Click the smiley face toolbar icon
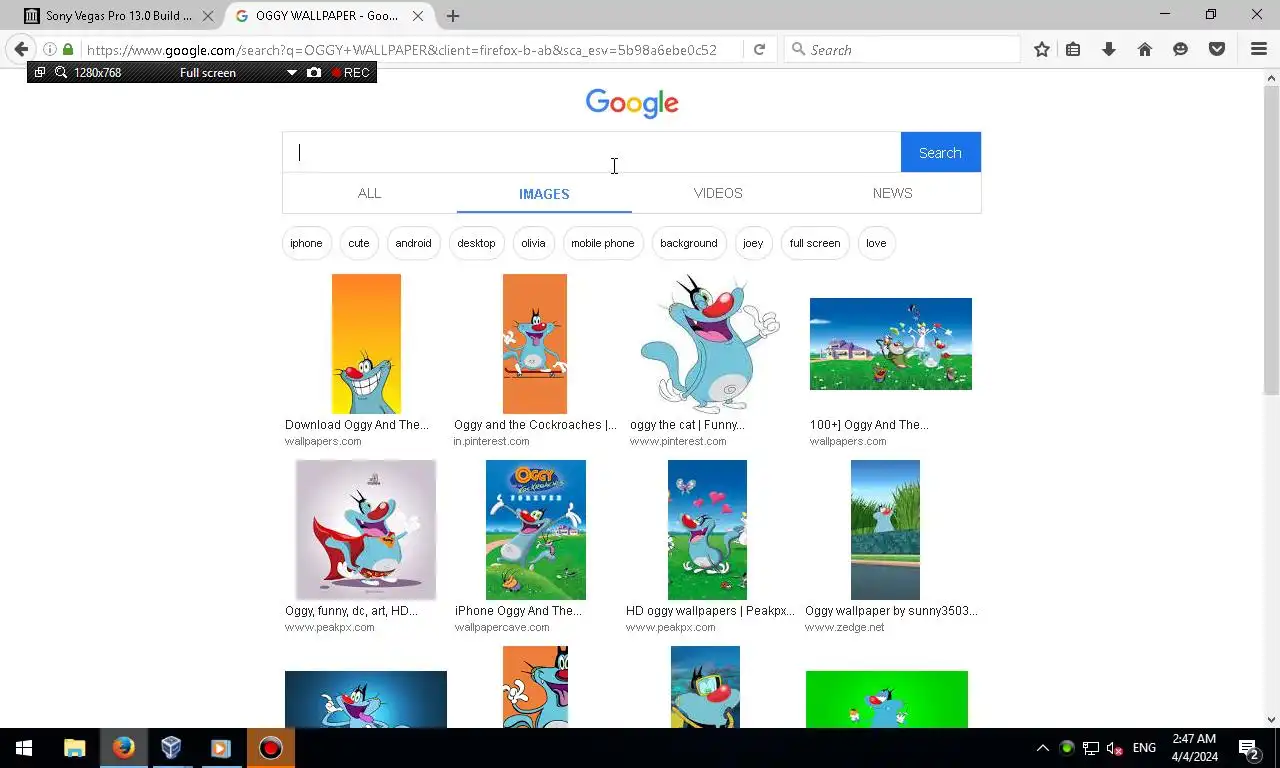 coord(1181,49)
